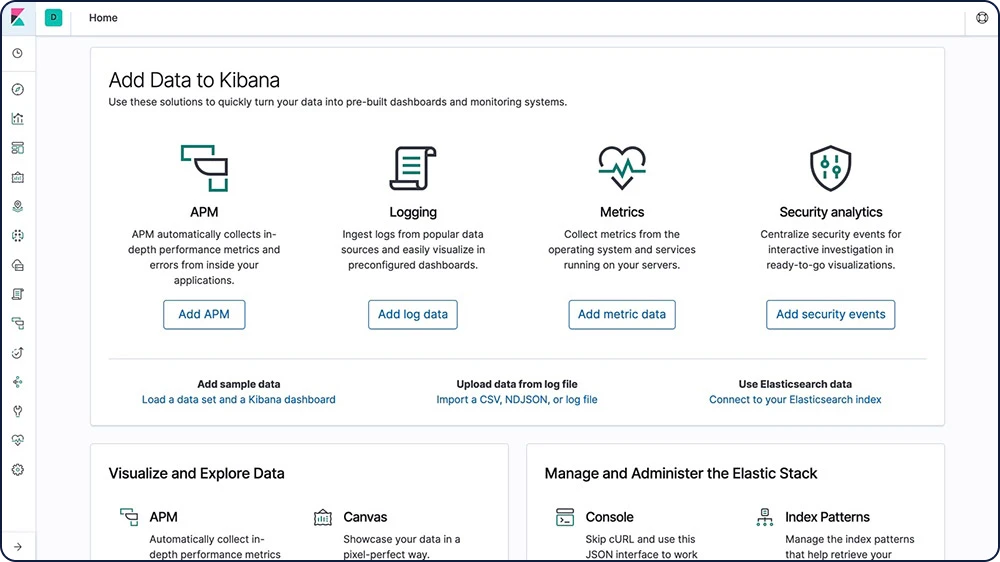This screenshot has height=562, width=1000.
Task: Open Stack Monitoring heartbeat sidebar icon
Action: [x=18, y=440]
